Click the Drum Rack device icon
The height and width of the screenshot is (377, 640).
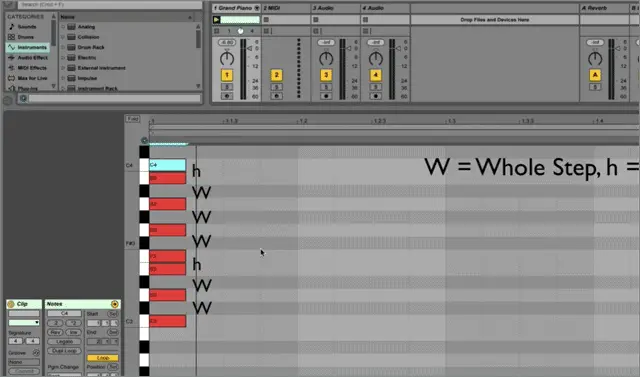[x=71, y=47]
